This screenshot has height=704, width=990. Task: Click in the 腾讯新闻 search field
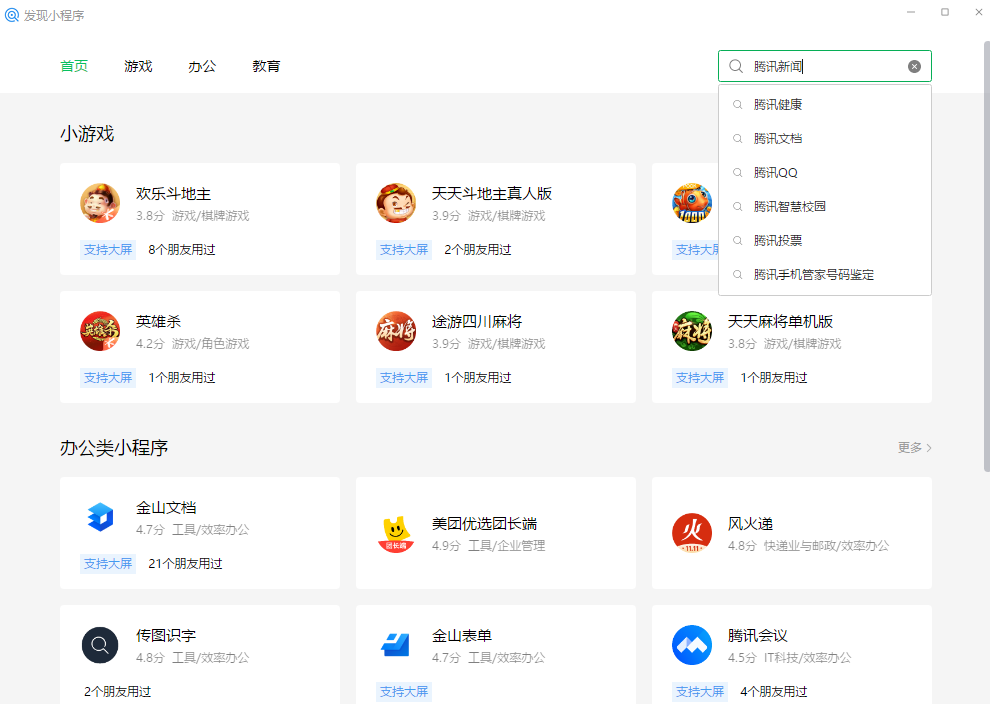tap(825, 66)
